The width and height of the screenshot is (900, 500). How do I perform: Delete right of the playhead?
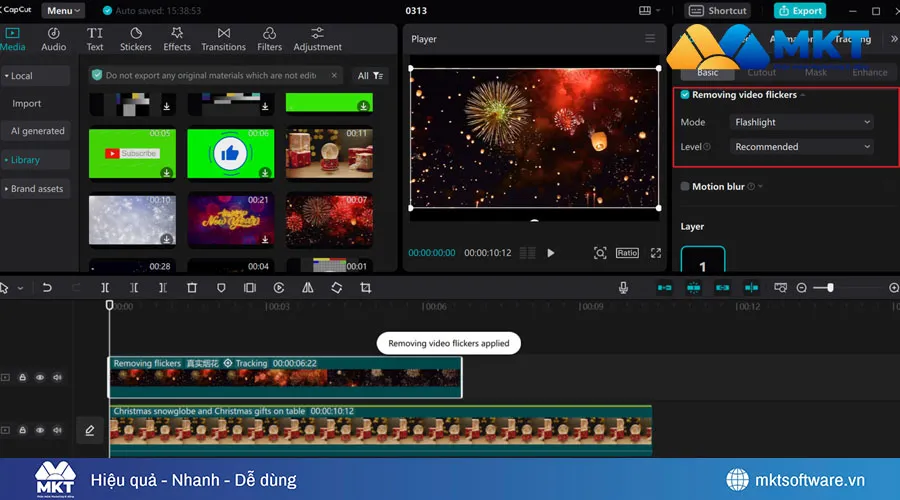coord(163,288)
